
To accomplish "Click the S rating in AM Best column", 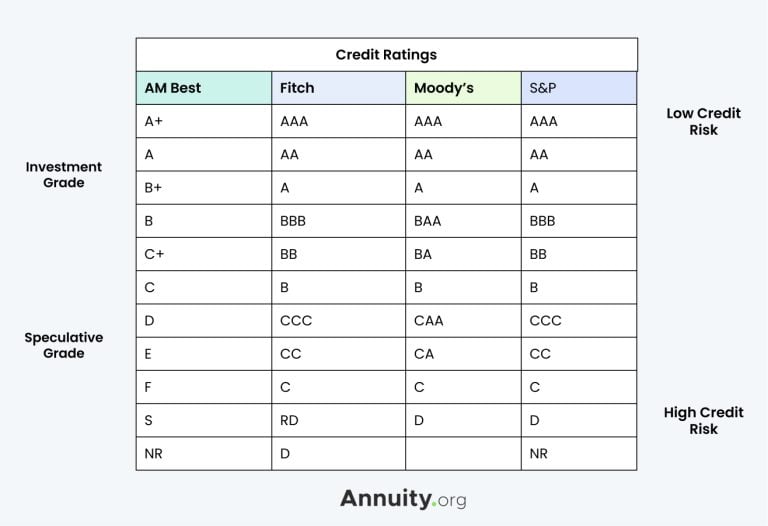I will 149,420.
